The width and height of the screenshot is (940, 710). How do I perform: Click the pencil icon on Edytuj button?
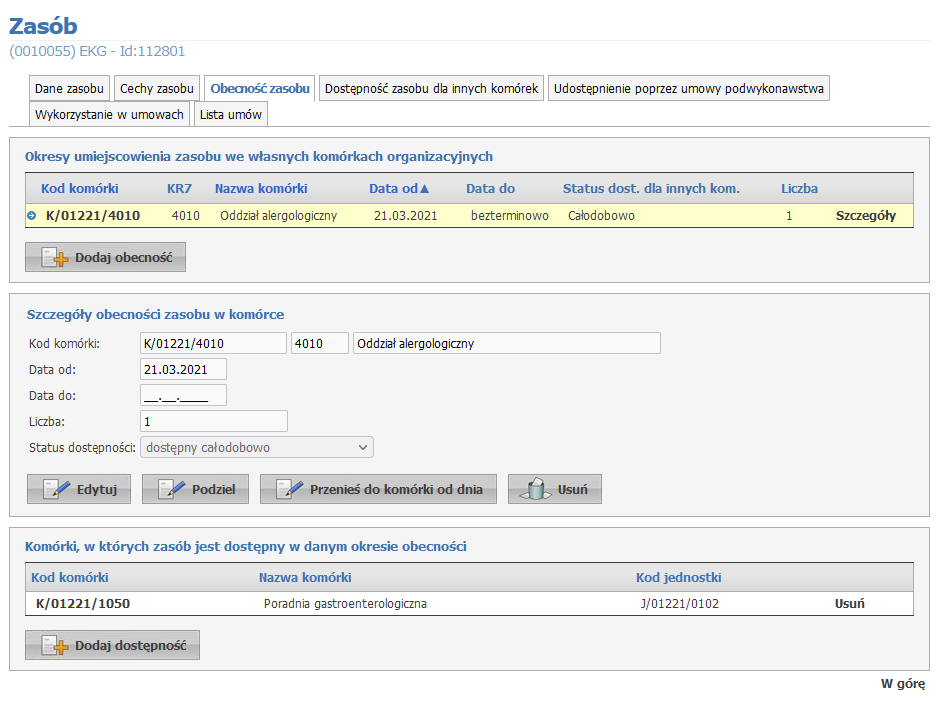click(x=56, y=490)
